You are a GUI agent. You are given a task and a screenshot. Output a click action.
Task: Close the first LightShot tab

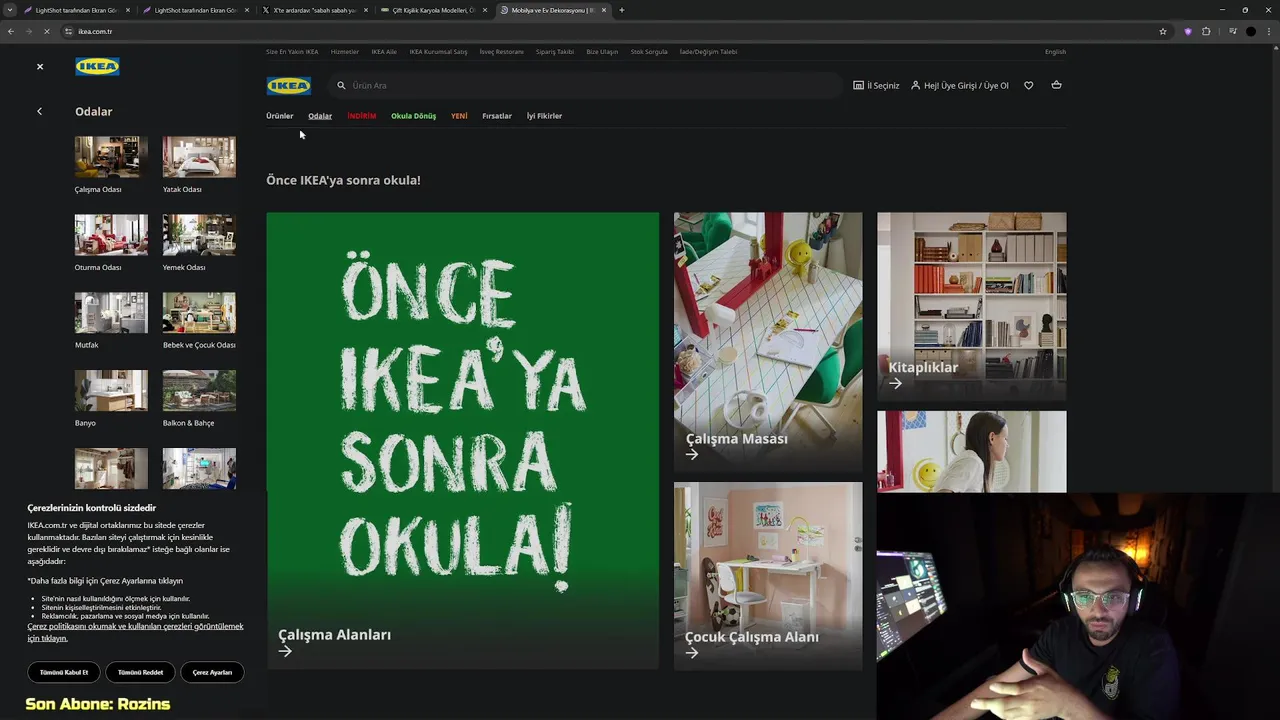(127, 10)
